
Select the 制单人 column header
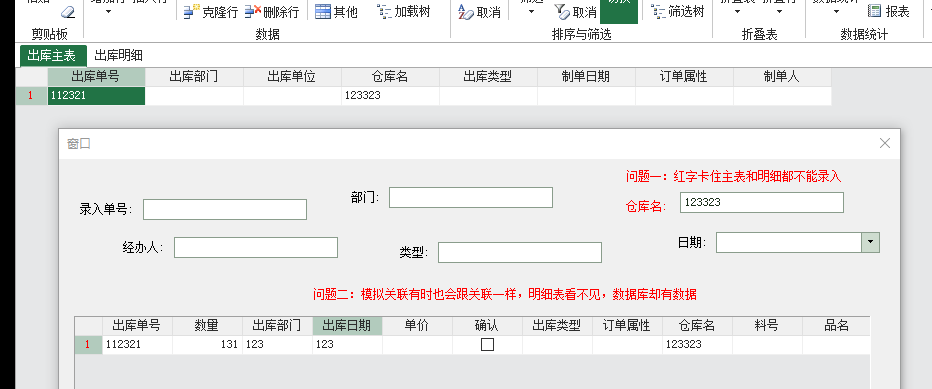pos(782,77)
